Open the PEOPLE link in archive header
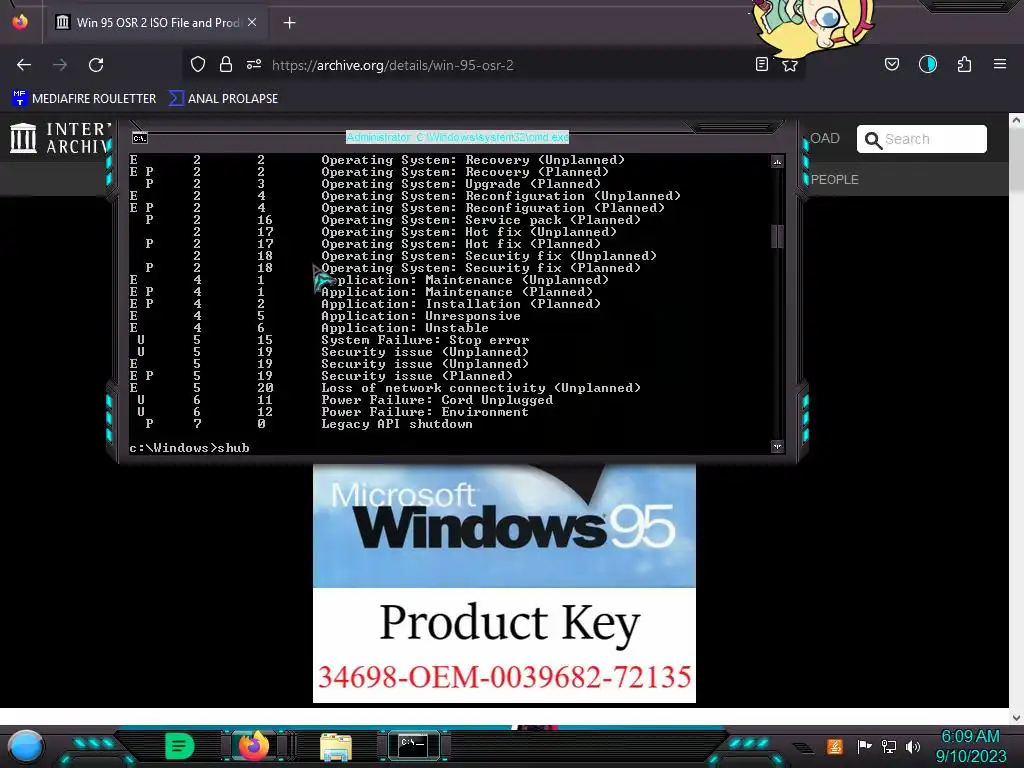The height and width of the screenshot is (768, 1024). (x=835, y=180)
